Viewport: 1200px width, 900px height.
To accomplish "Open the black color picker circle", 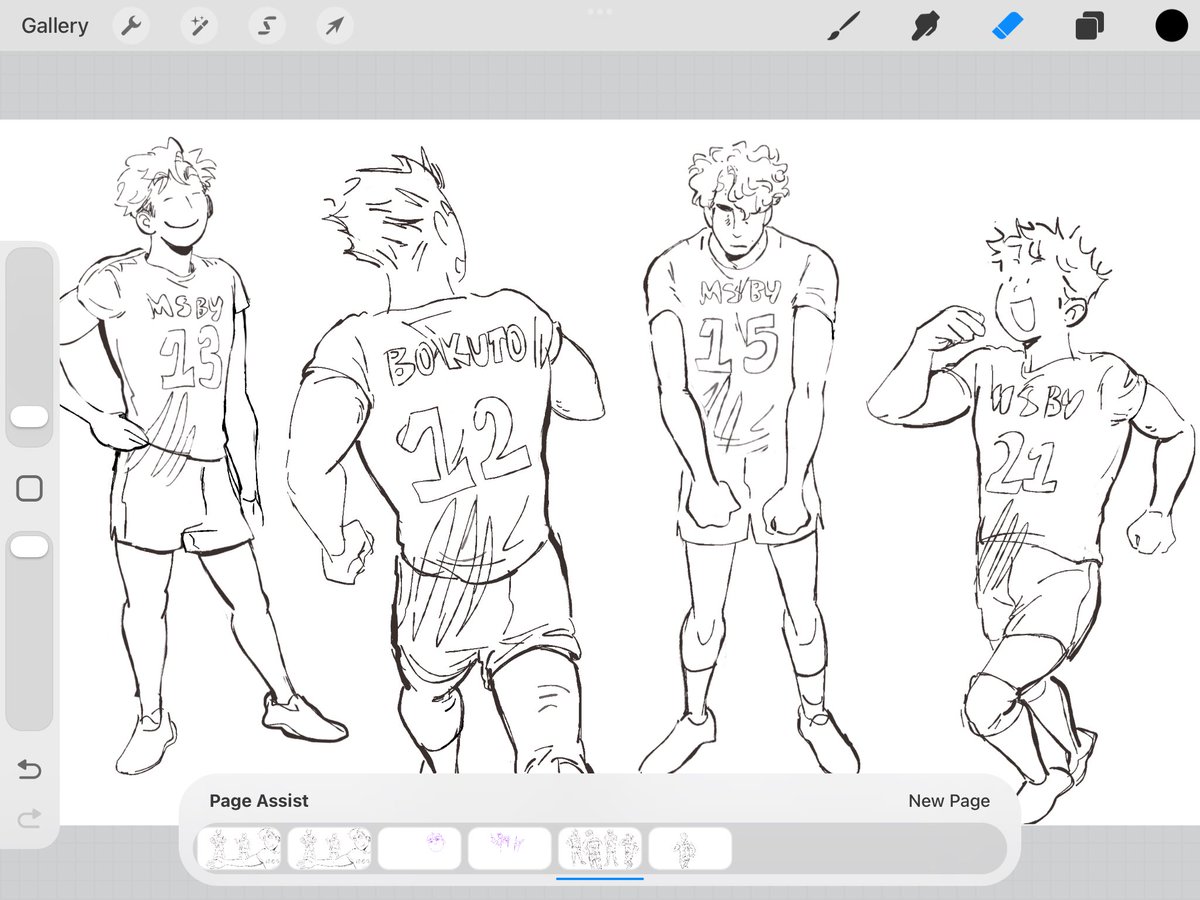I will pyautogui.click(x=1171, y=26).
